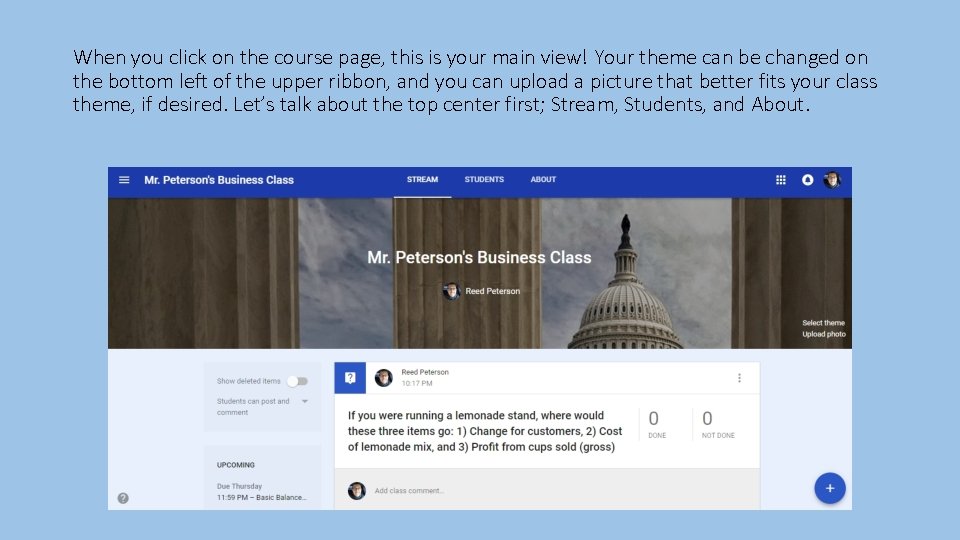Click the help question mark icon

point(123,498)
